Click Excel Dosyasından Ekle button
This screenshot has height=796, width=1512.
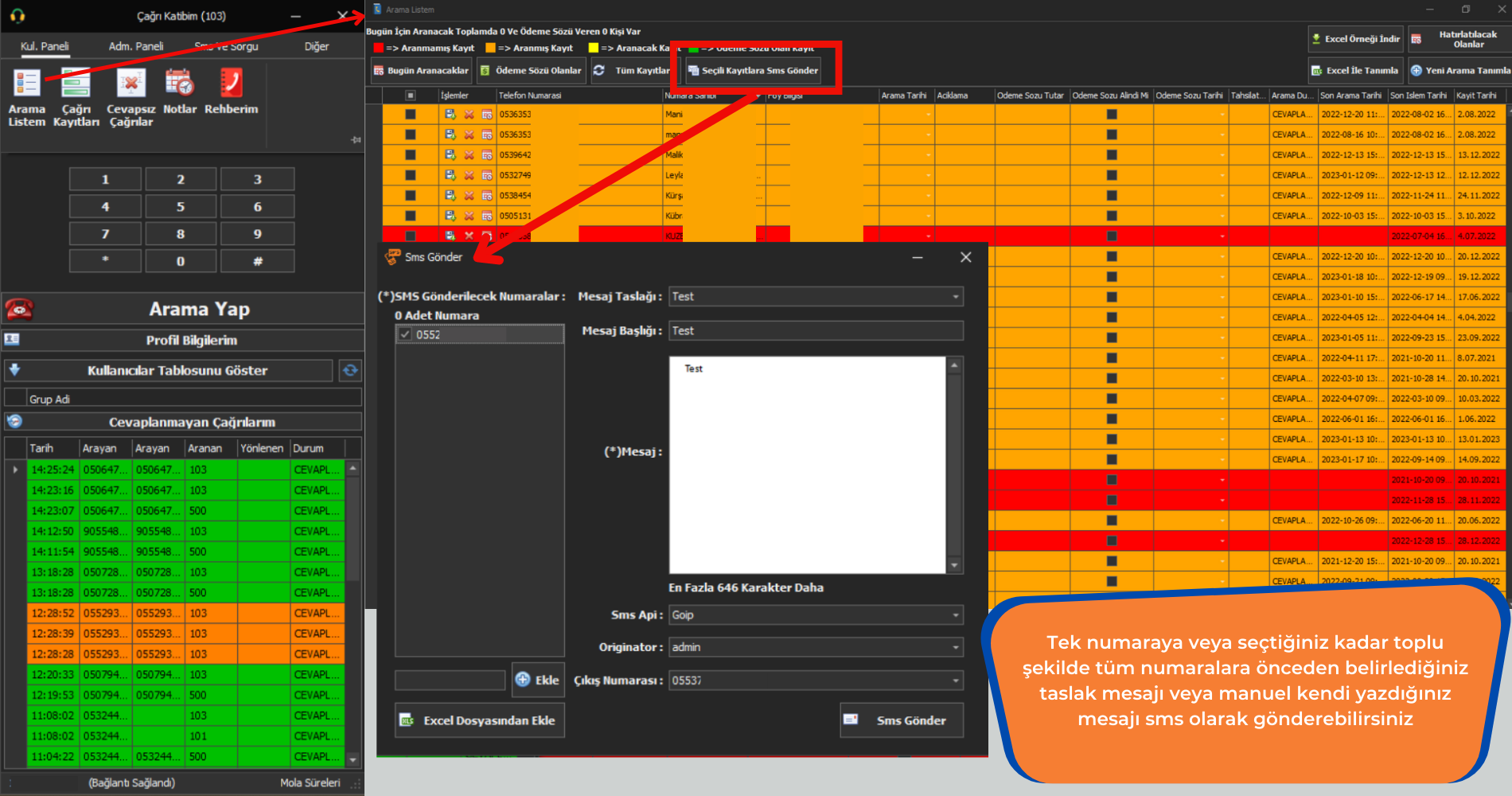[480, 720]
